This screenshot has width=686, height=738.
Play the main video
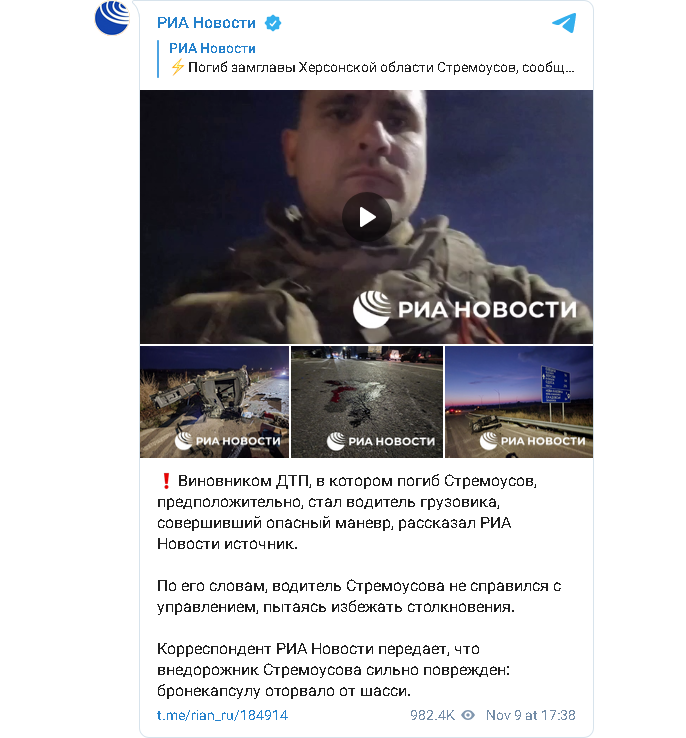(367, 217)
